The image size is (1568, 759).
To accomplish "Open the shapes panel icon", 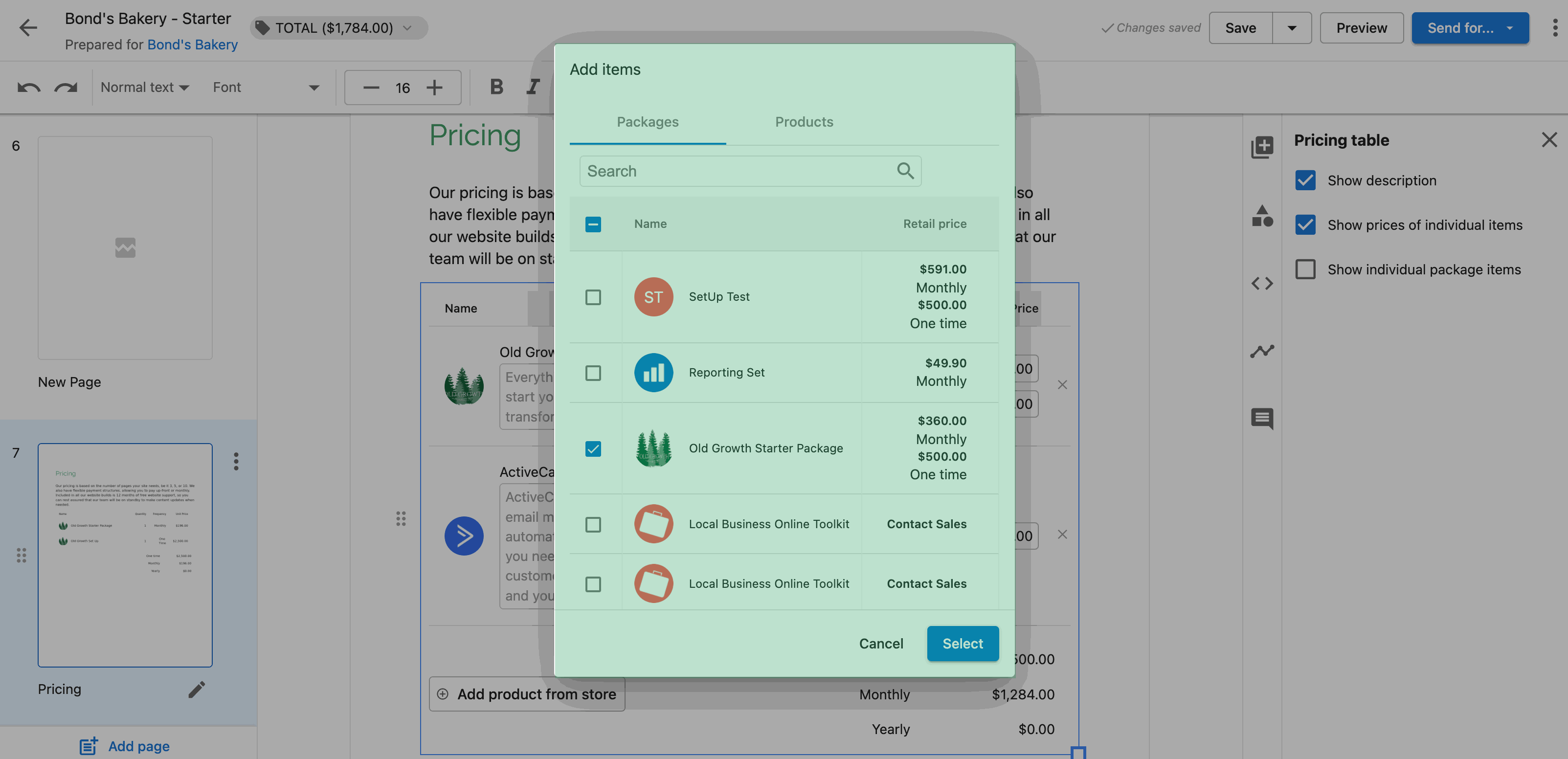I will [x=1262, y=216].
